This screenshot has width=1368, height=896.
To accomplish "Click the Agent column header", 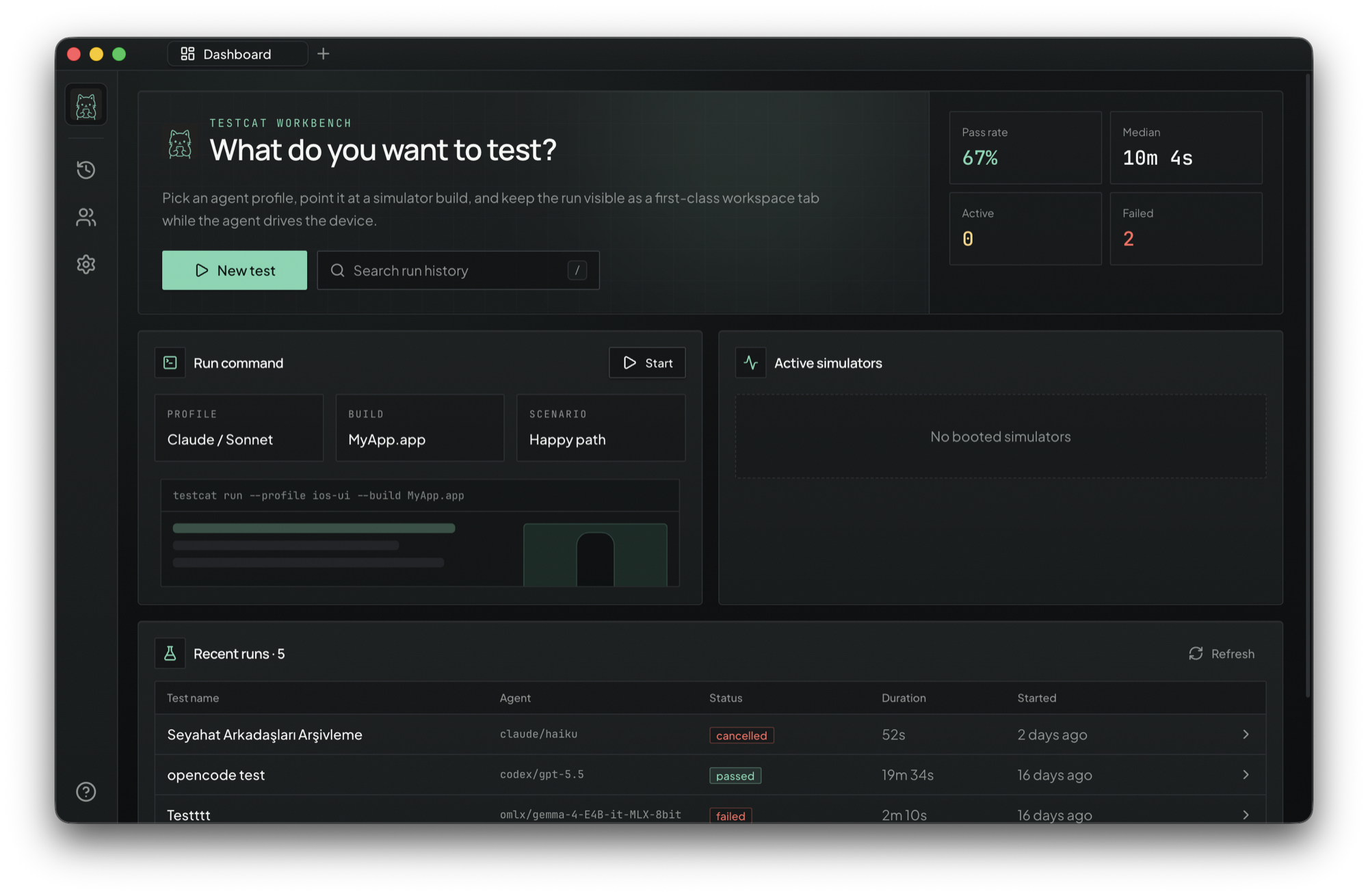I will tap(515, 698).
